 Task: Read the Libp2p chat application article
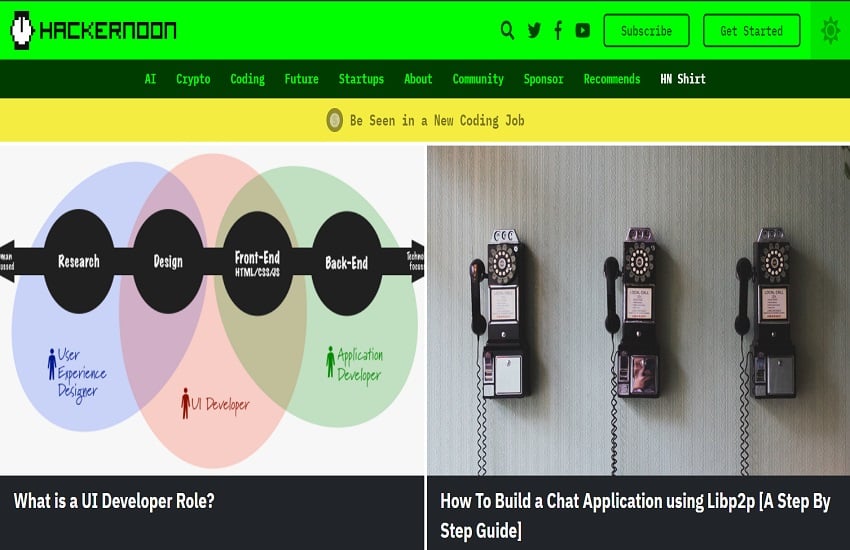[635, 515]
